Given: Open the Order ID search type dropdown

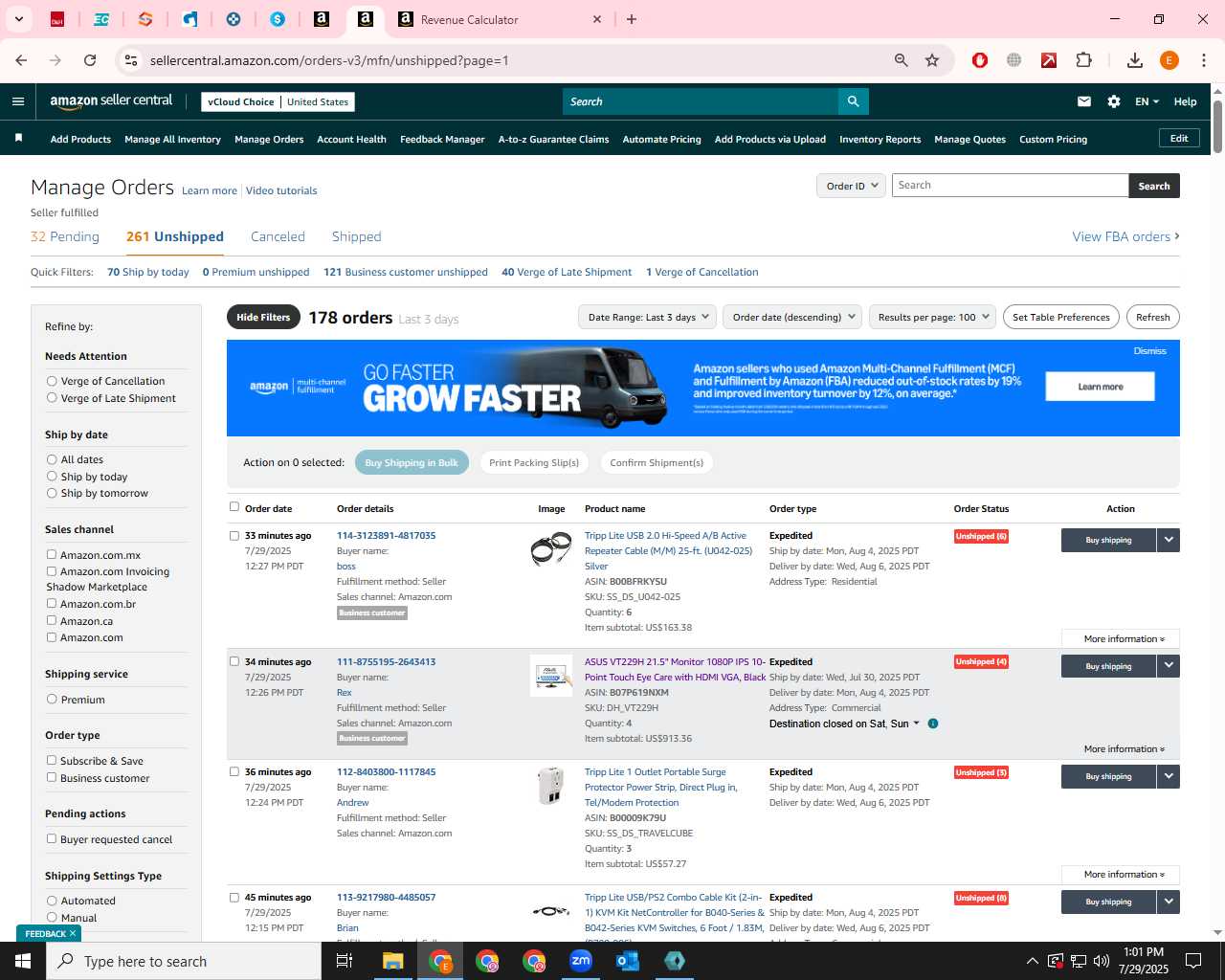Looking at the screenshot, I should coord(851,186).
